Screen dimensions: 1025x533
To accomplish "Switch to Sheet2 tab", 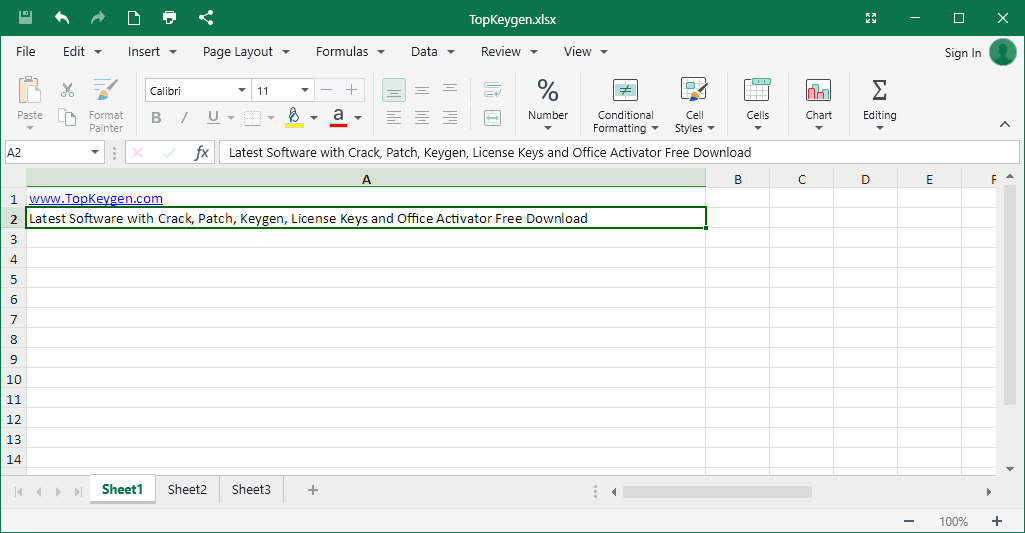I will click(x=187, y=489).
